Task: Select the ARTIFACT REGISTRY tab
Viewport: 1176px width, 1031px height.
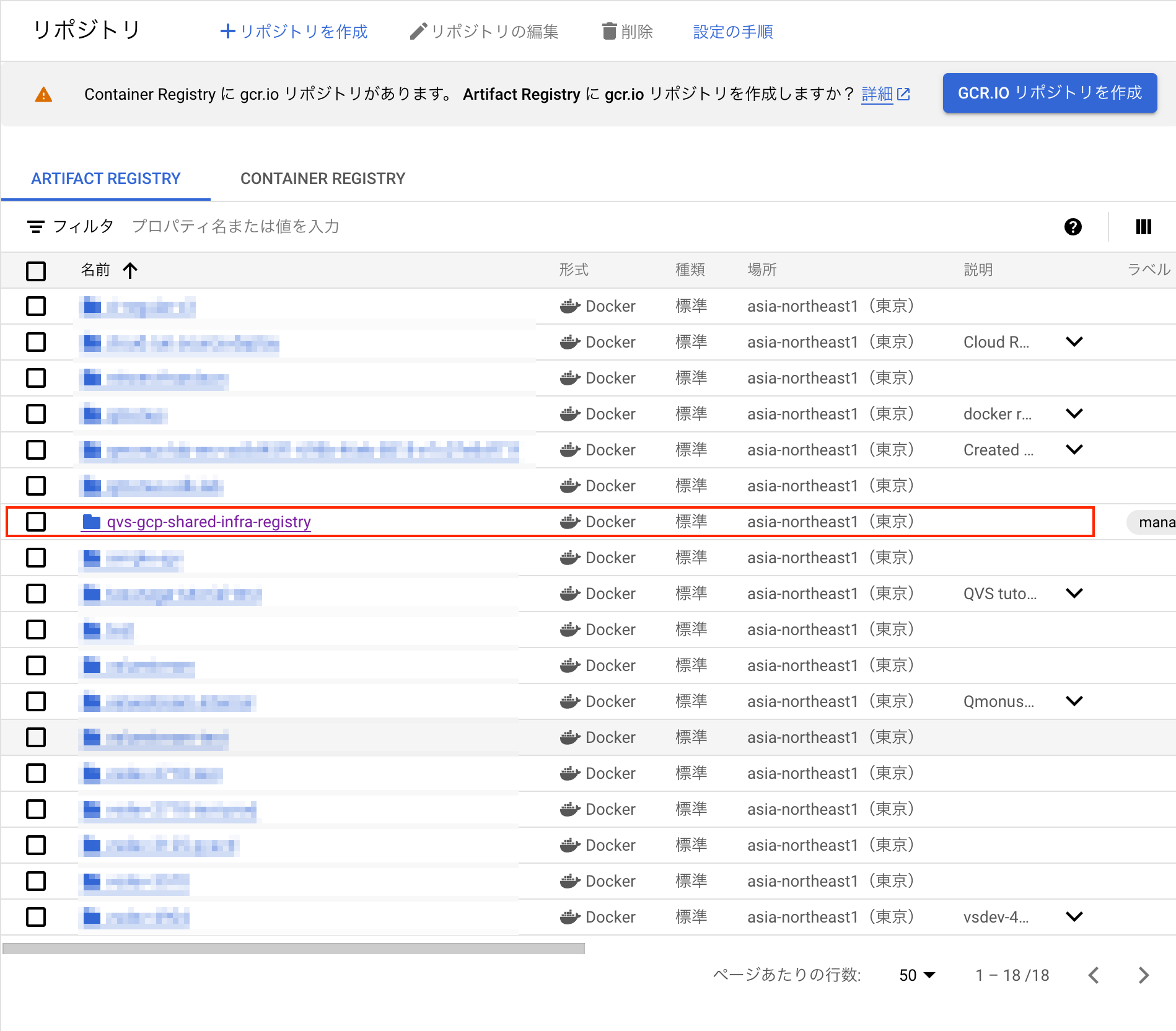Action: (106, 178)
